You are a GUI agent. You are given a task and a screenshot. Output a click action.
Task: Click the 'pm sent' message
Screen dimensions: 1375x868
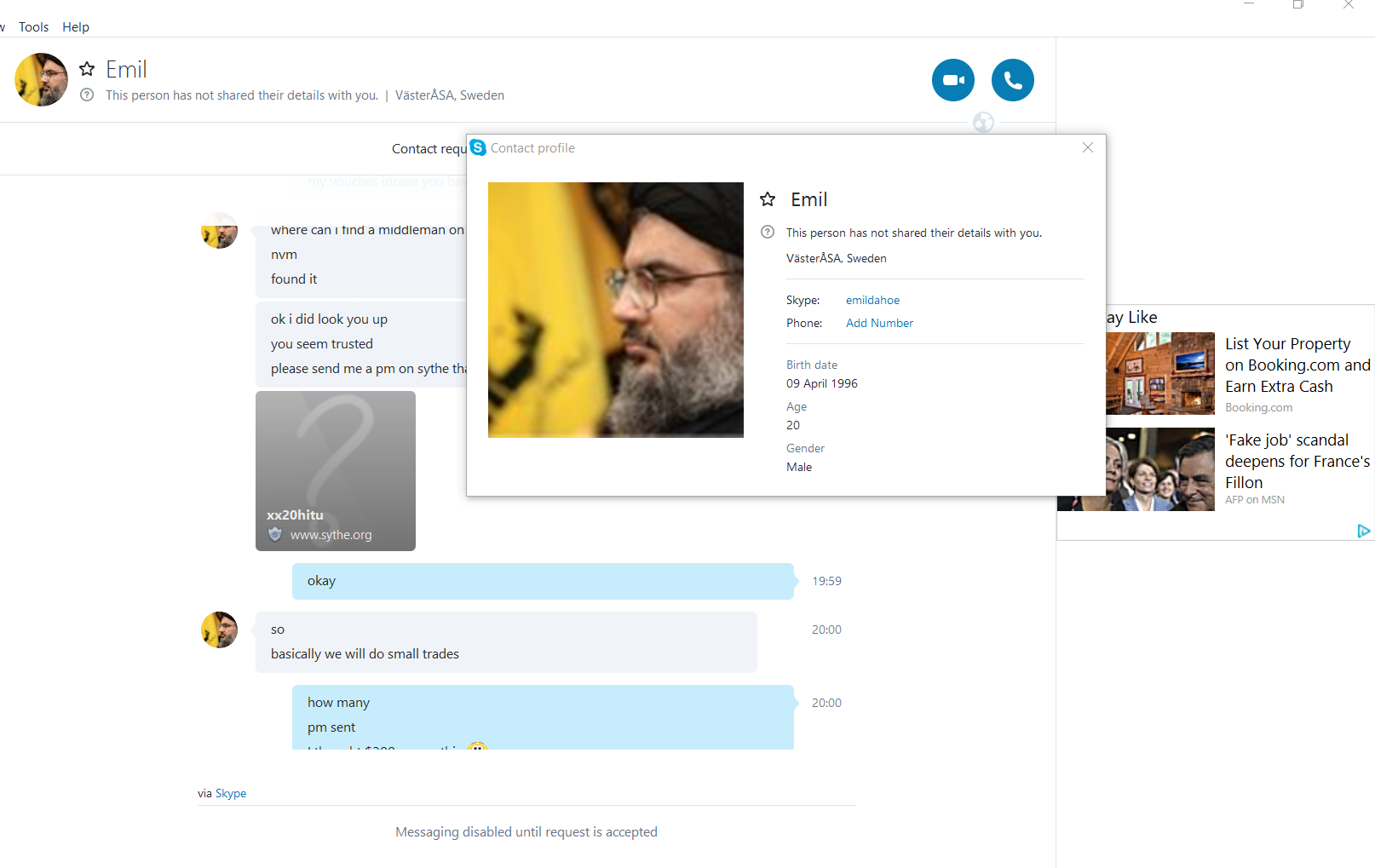[x=331, y=727]
